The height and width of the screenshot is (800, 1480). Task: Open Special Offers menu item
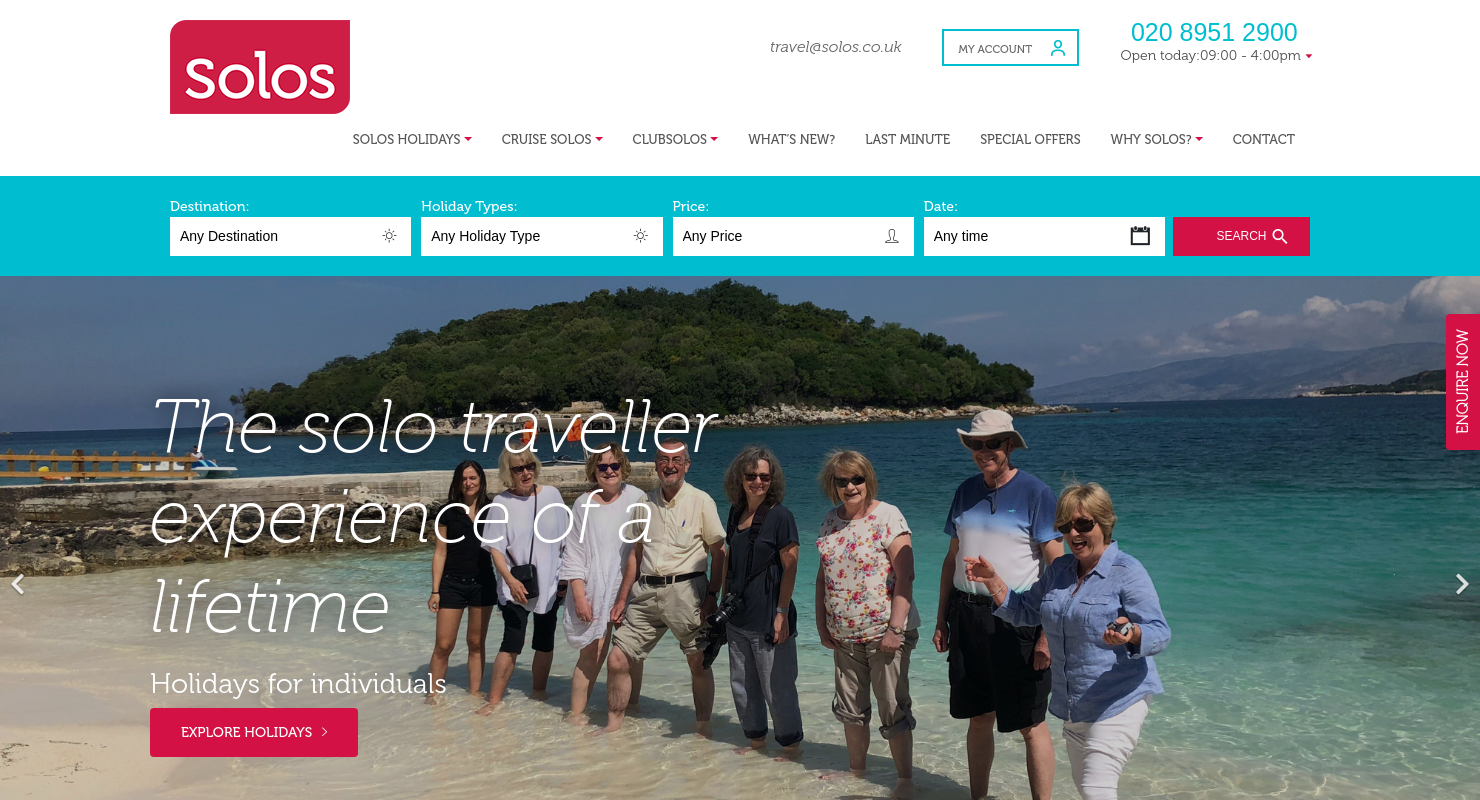coord(1030,139)
